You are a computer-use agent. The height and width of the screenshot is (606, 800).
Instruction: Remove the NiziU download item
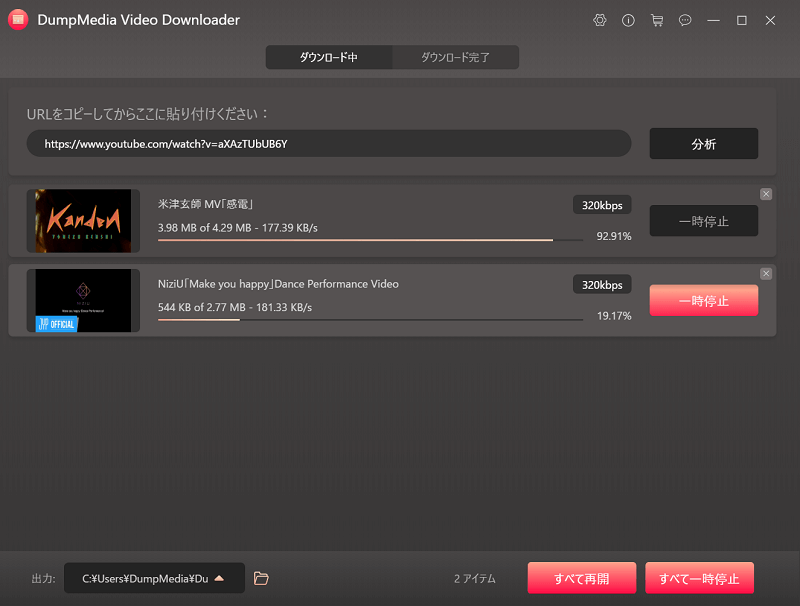(x=766, y=274)
